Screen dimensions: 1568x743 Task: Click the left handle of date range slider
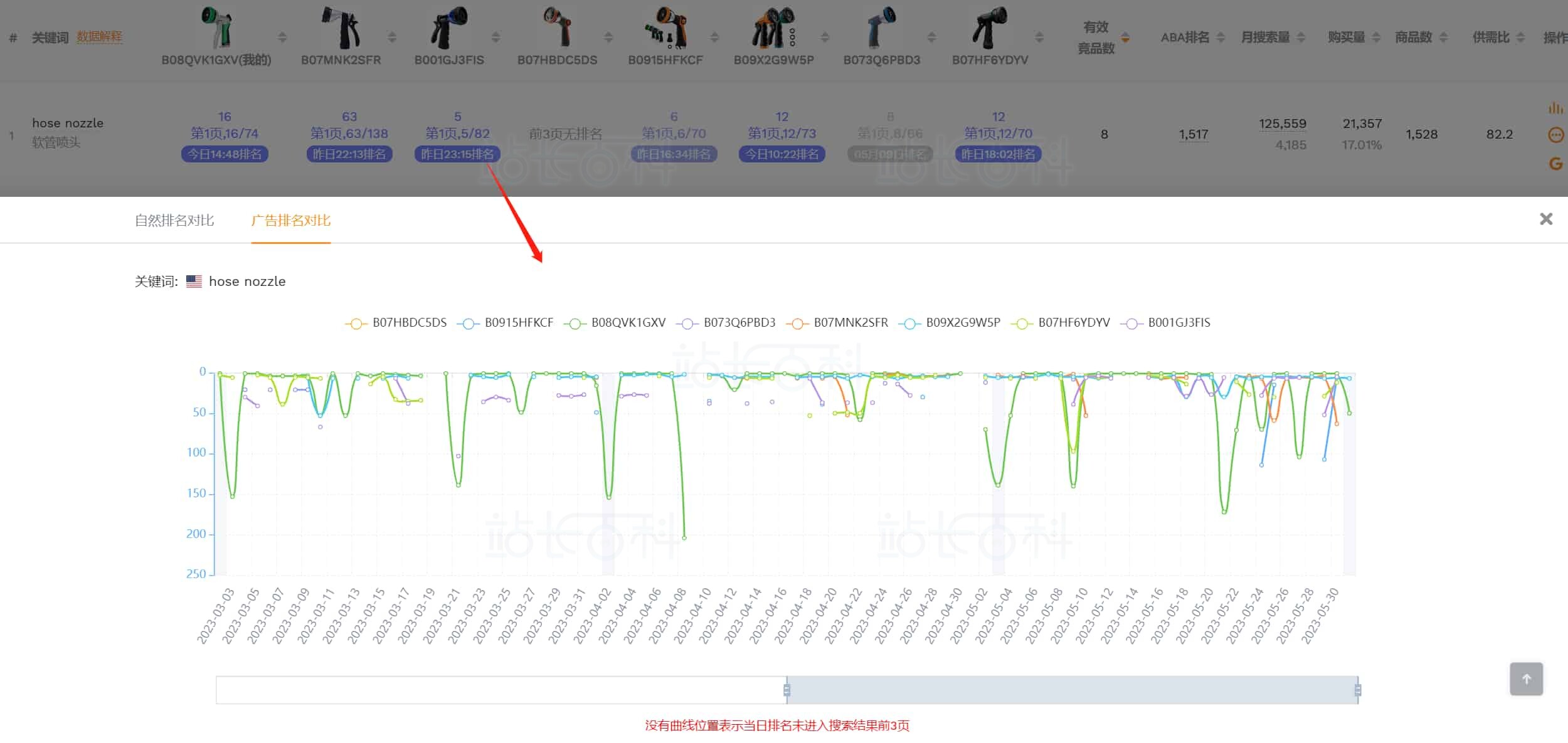787,690
